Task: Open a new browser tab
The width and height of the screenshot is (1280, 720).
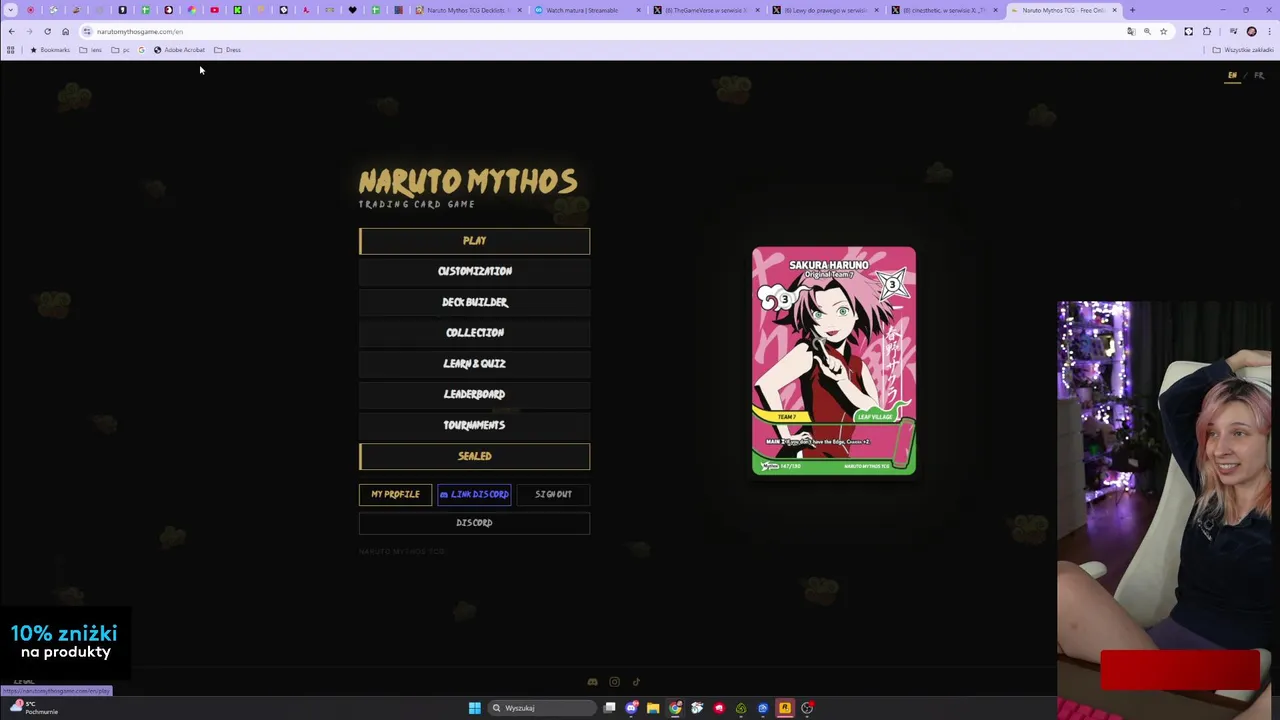Action: (x=1132, y=10)
